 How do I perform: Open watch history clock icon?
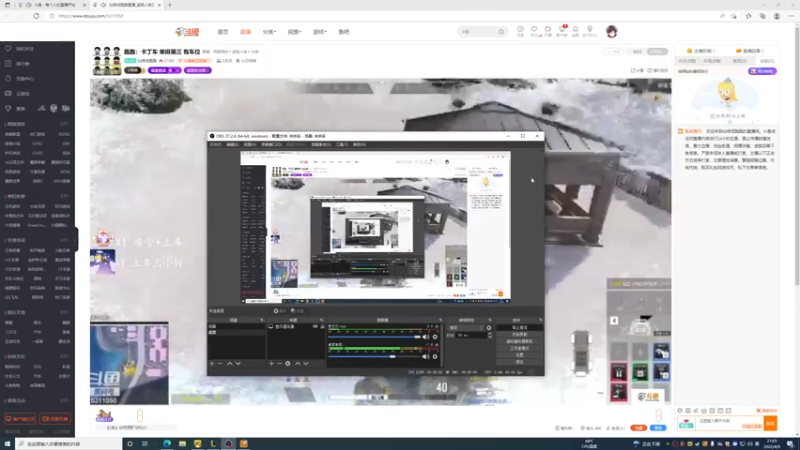[x=520, y=31]
